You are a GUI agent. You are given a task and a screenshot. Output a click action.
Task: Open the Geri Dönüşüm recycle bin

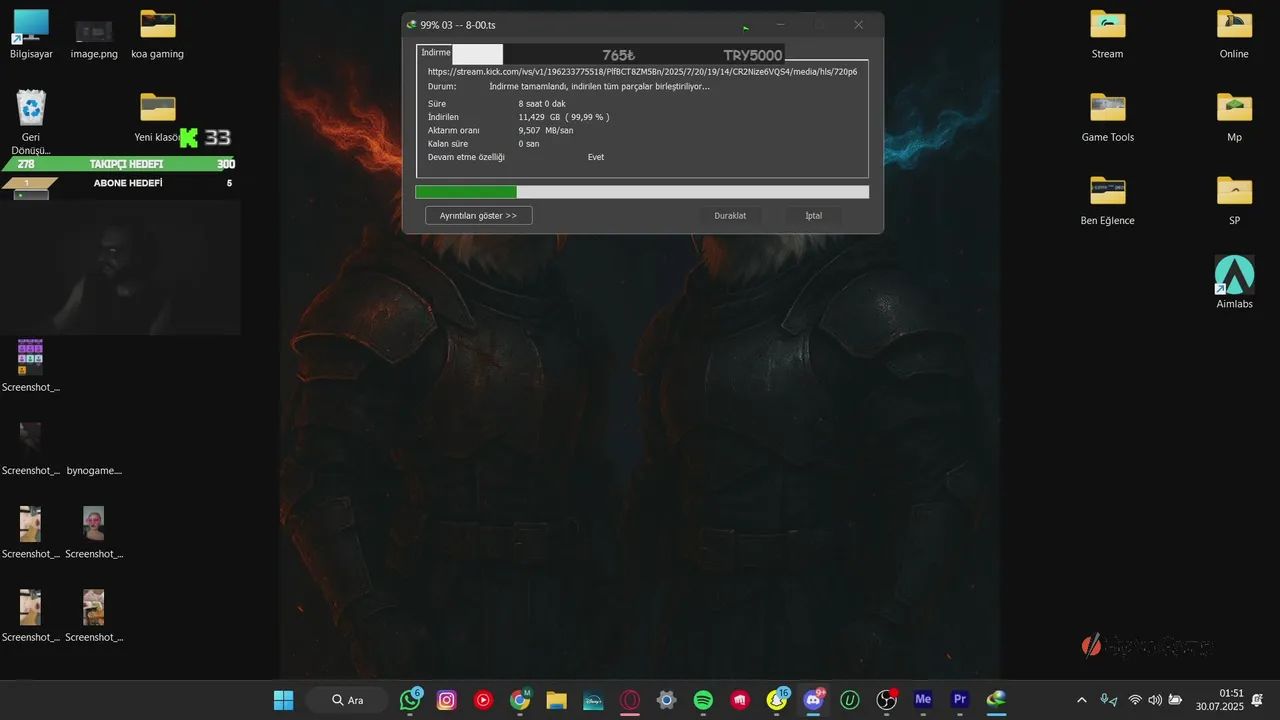point(31,122)
